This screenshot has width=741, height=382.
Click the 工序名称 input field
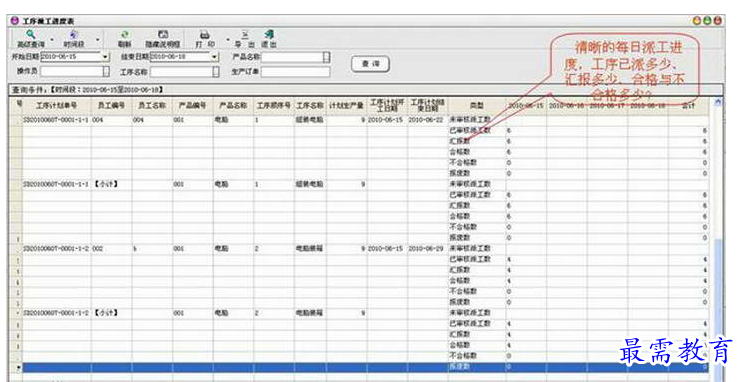pos(181,71)
